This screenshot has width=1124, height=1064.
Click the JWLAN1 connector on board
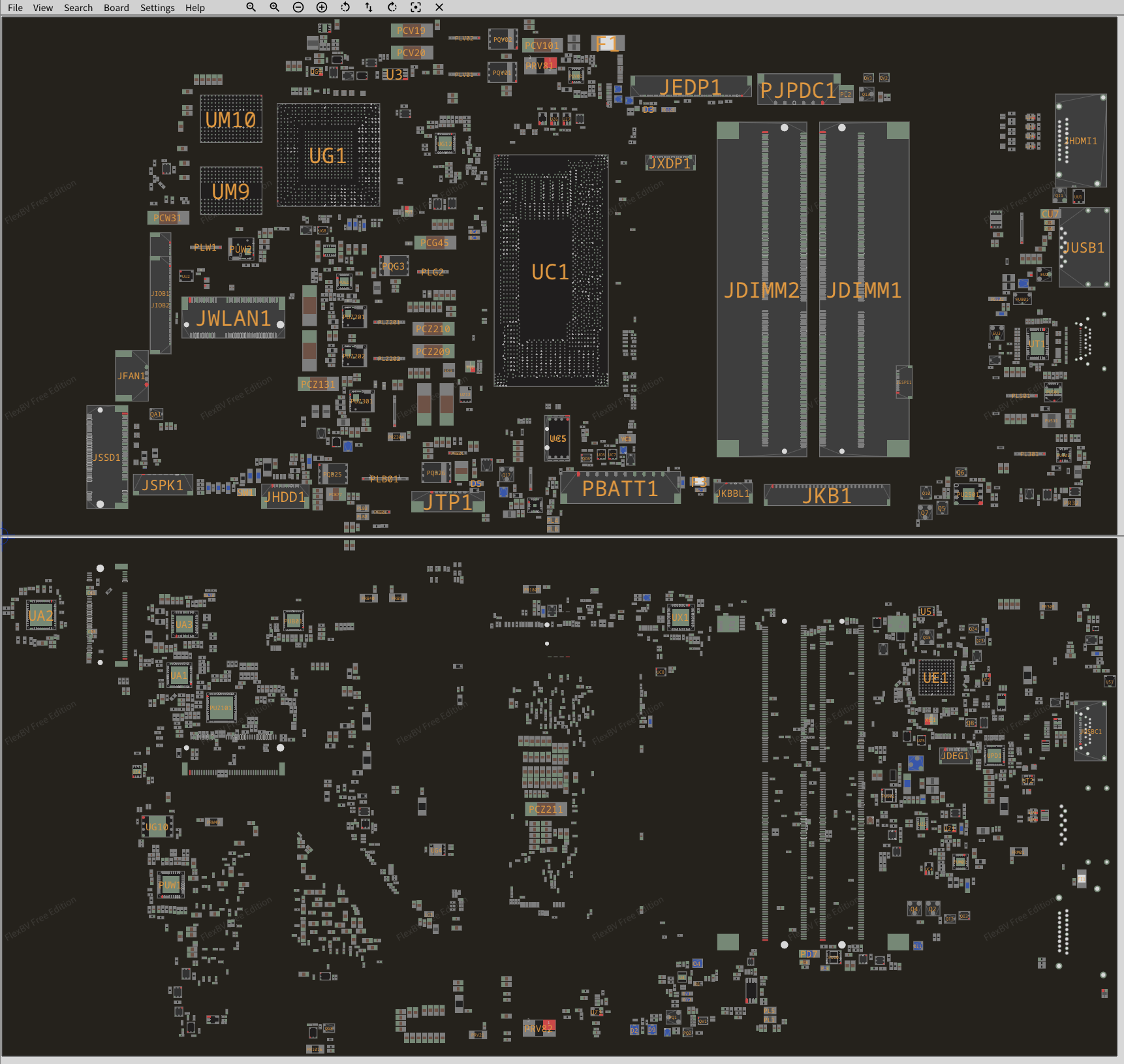[233, 318]
